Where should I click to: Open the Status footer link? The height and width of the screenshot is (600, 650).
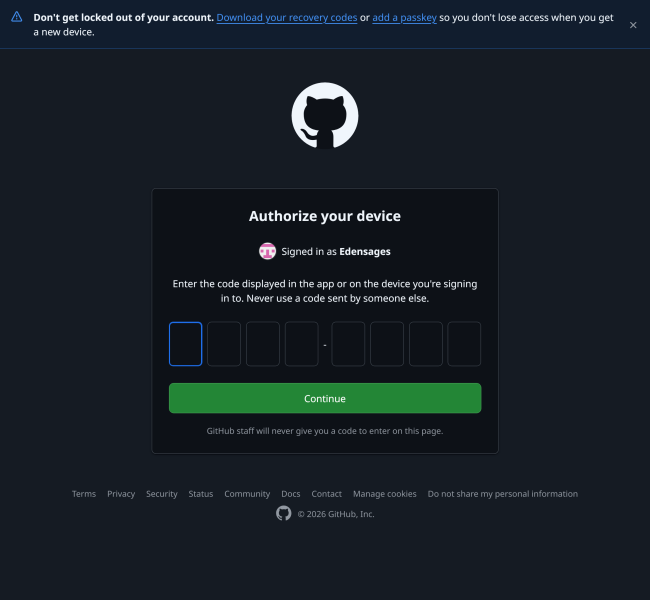pyautogui.click(x=201, y=494)
